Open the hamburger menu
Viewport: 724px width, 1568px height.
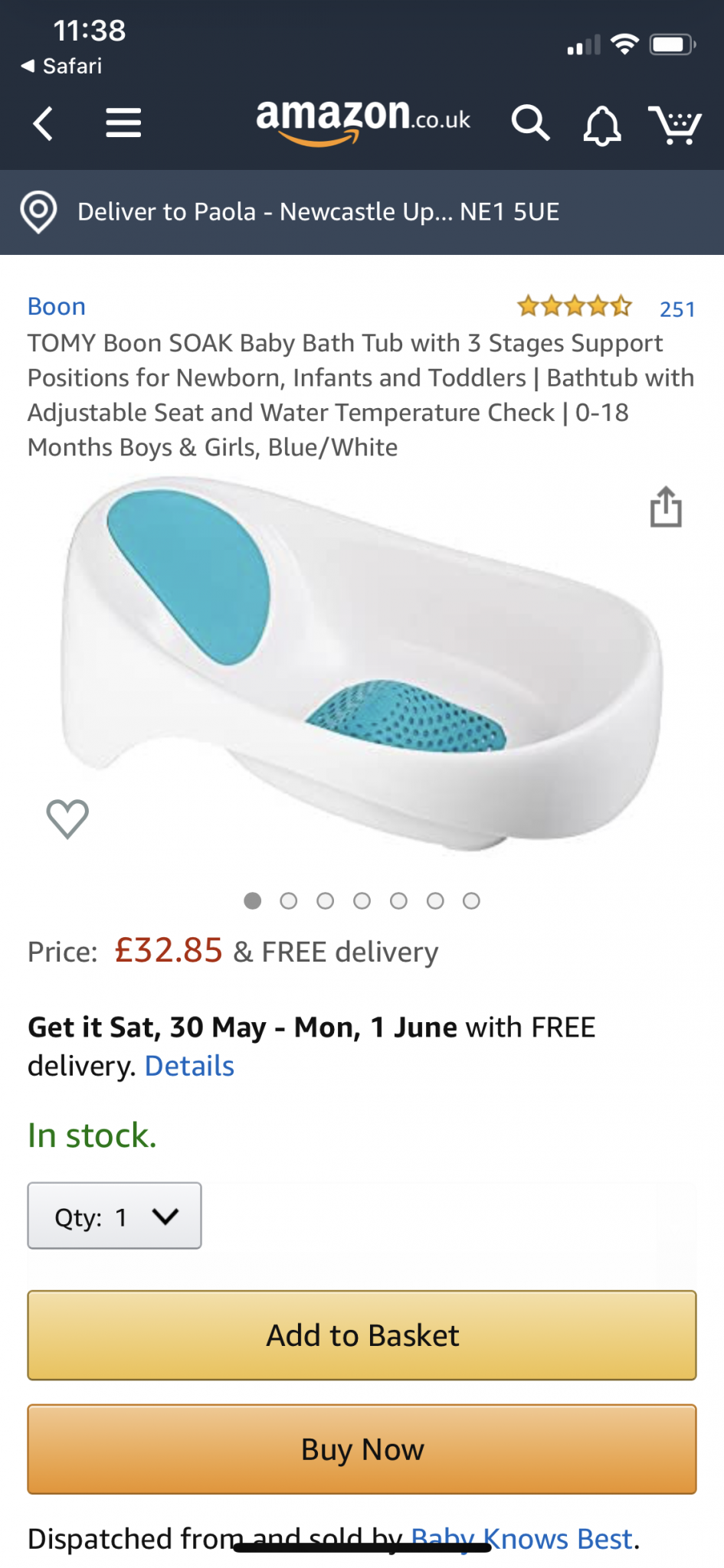(123, 123)
